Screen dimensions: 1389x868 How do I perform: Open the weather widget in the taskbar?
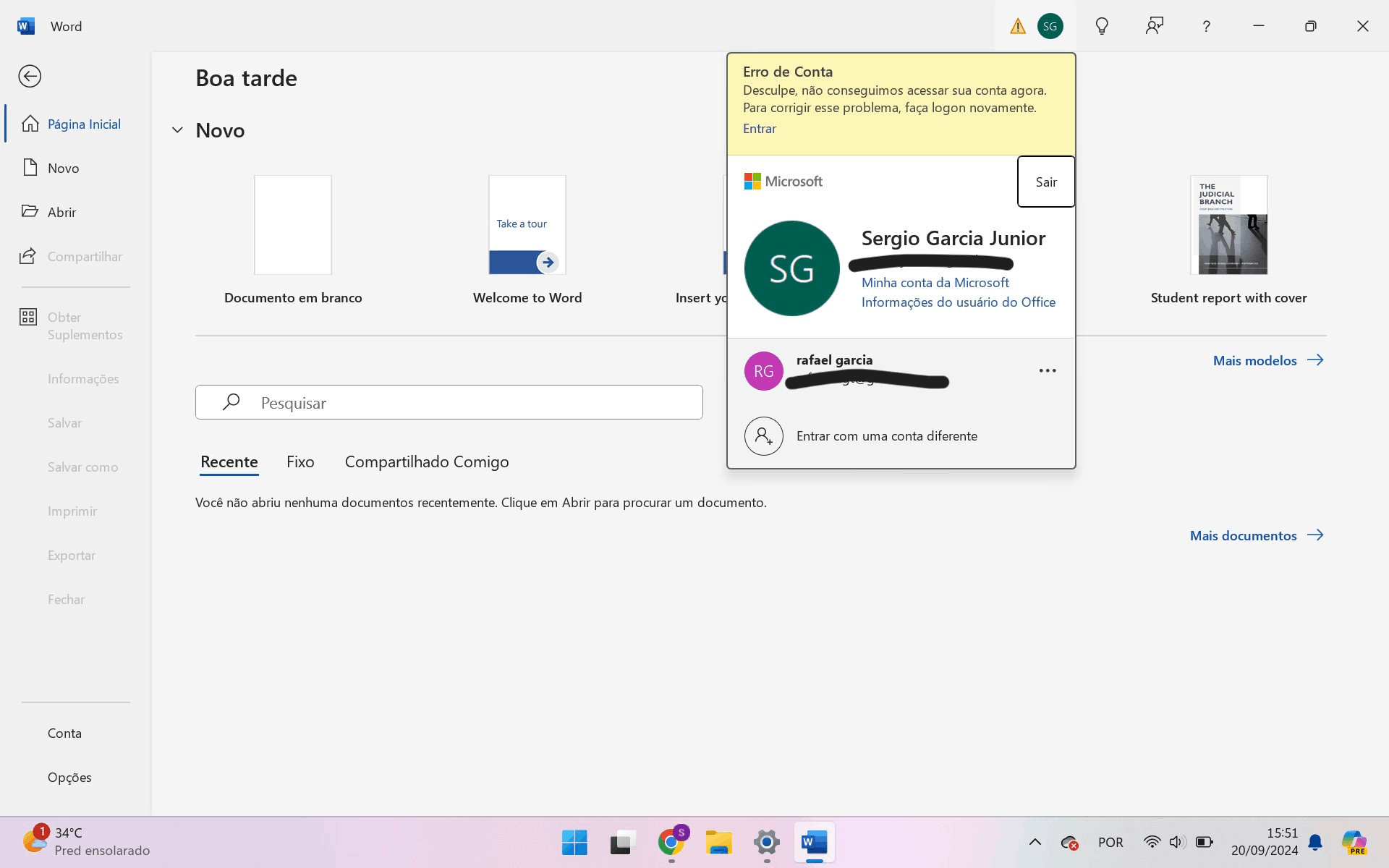point(85,842)
